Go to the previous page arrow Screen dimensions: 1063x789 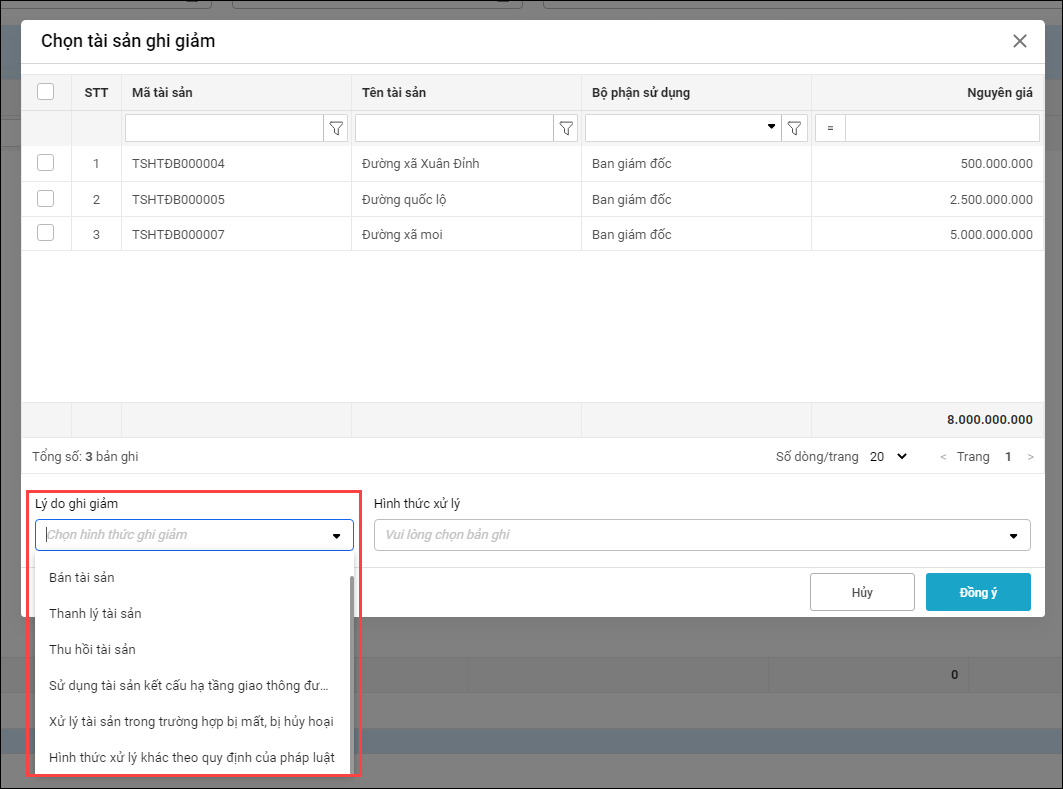942,457
